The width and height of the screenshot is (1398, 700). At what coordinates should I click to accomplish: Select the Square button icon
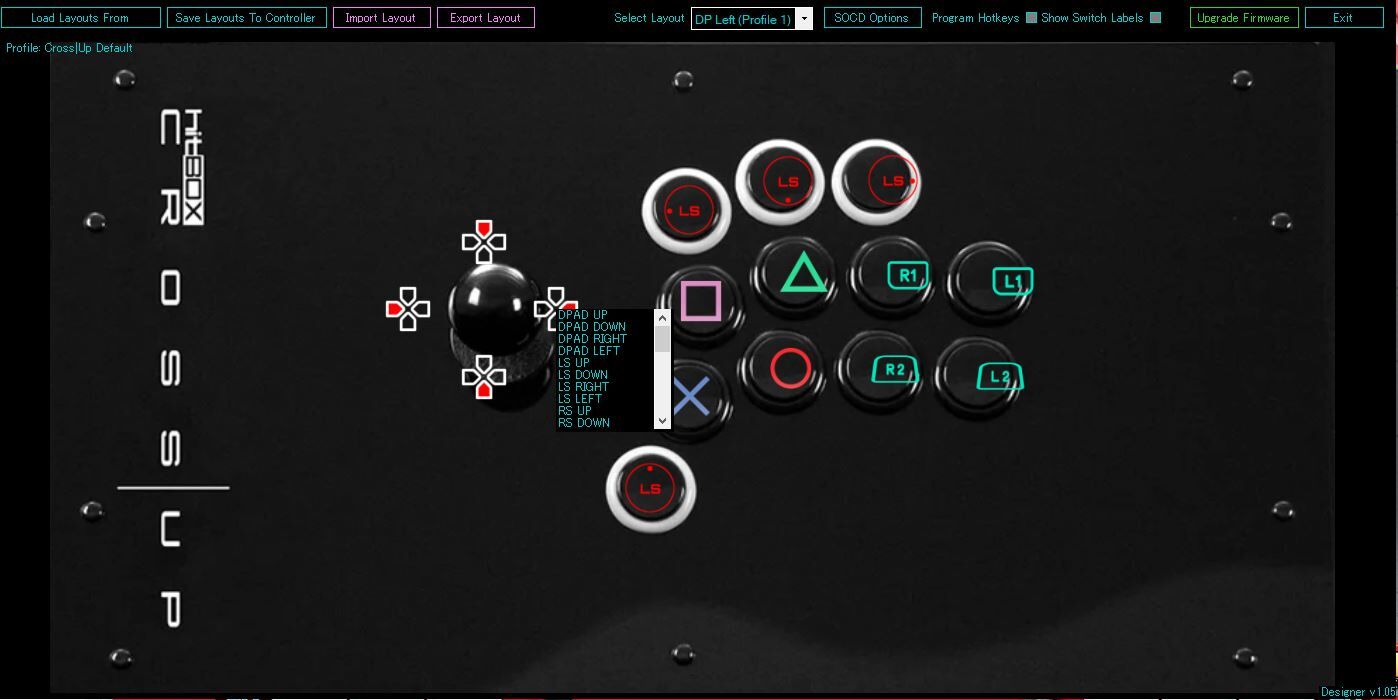[700, 300]
